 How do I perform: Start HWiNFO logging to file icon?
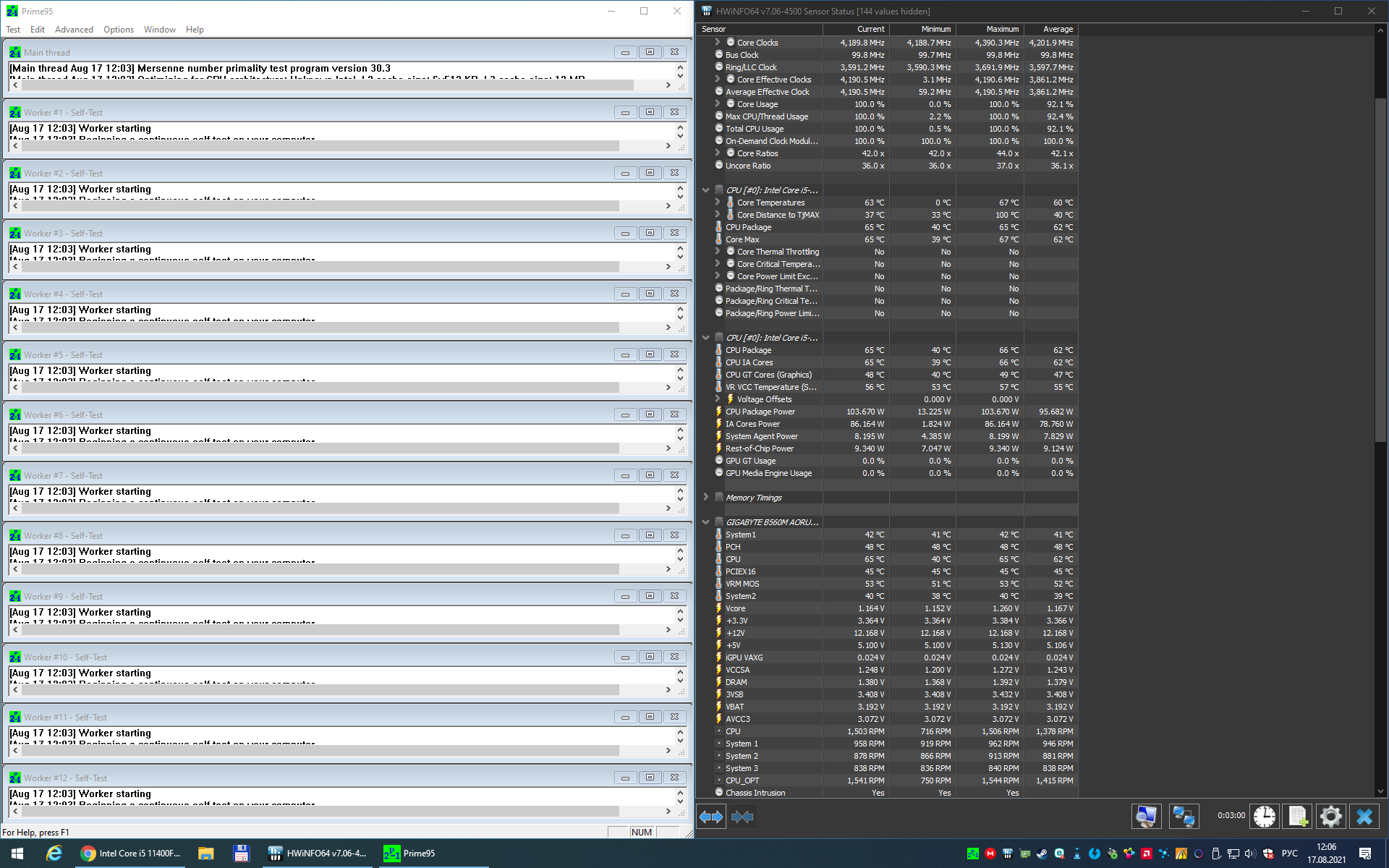tap(1298, 817)
